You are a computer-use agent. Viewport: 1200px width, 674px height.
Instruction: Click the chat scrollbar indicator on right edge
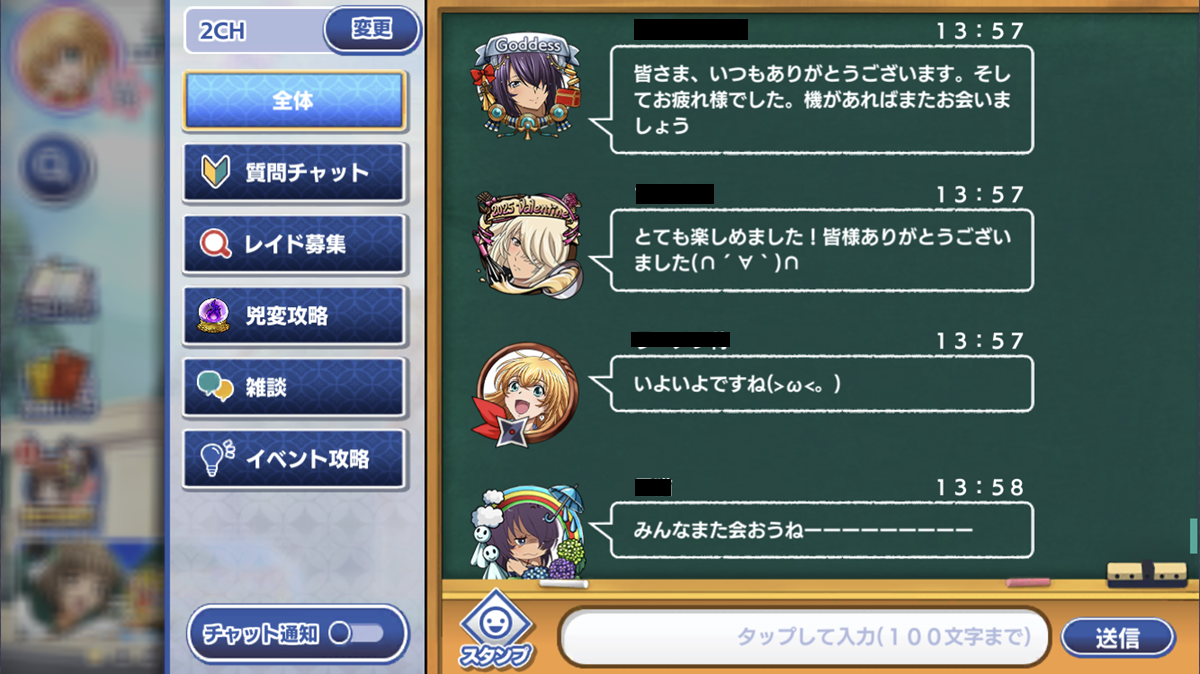click(x=1193, y=536)
